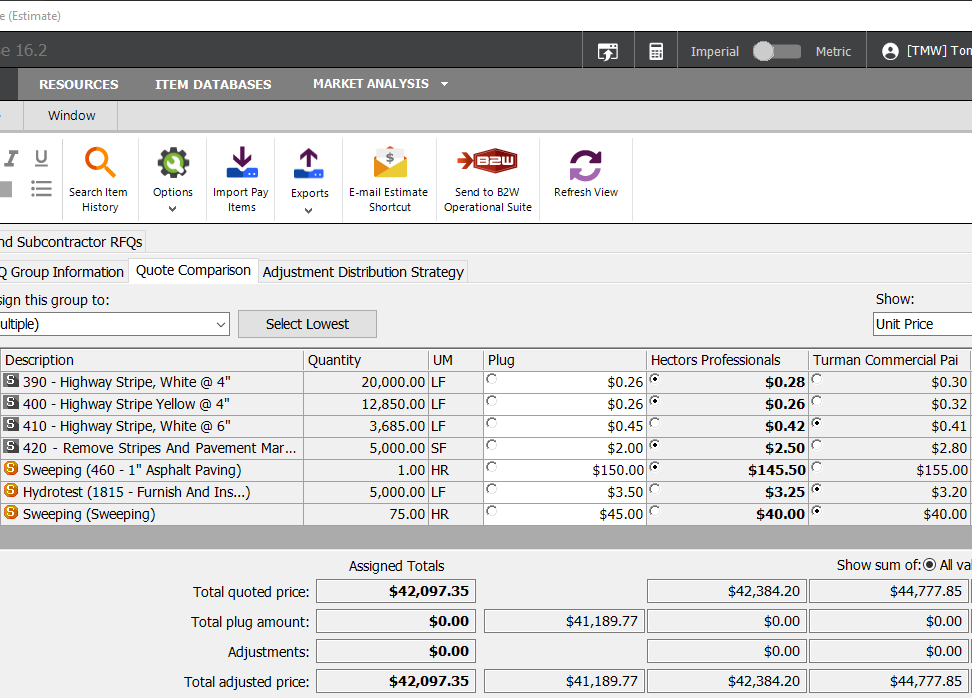Screen dimensions: 972x698
Task: Click S icon for item 400 row
Action: coord(11,402)
